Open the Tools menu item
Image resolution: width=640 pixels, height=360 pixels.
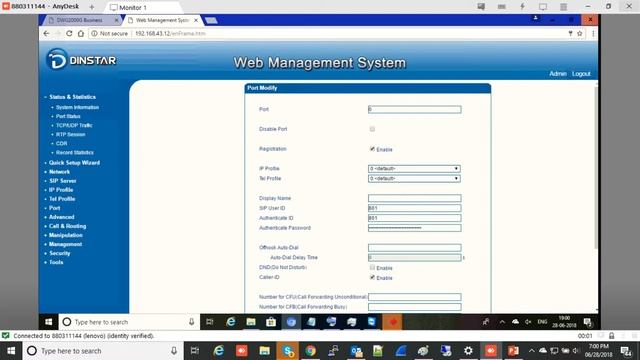click(x=56, y=262)
